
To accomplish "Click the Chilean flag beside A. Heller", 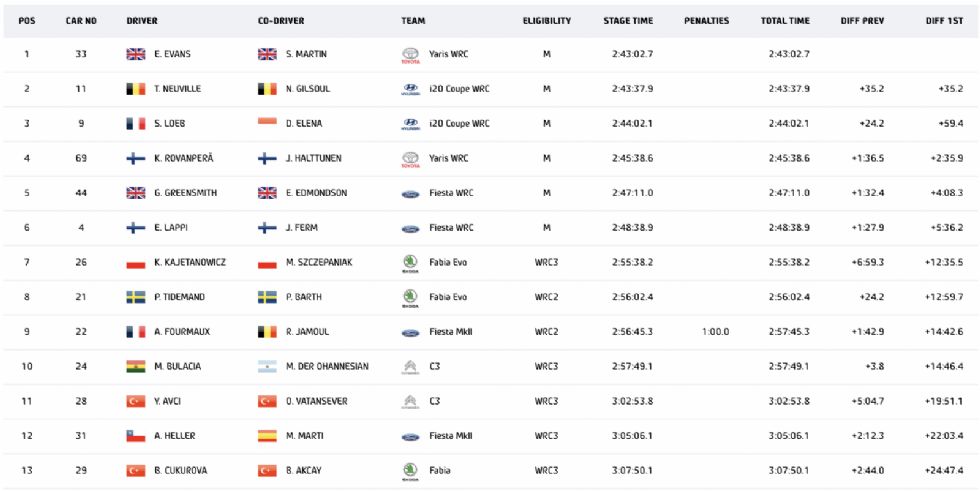I will [x=136, y=436].
